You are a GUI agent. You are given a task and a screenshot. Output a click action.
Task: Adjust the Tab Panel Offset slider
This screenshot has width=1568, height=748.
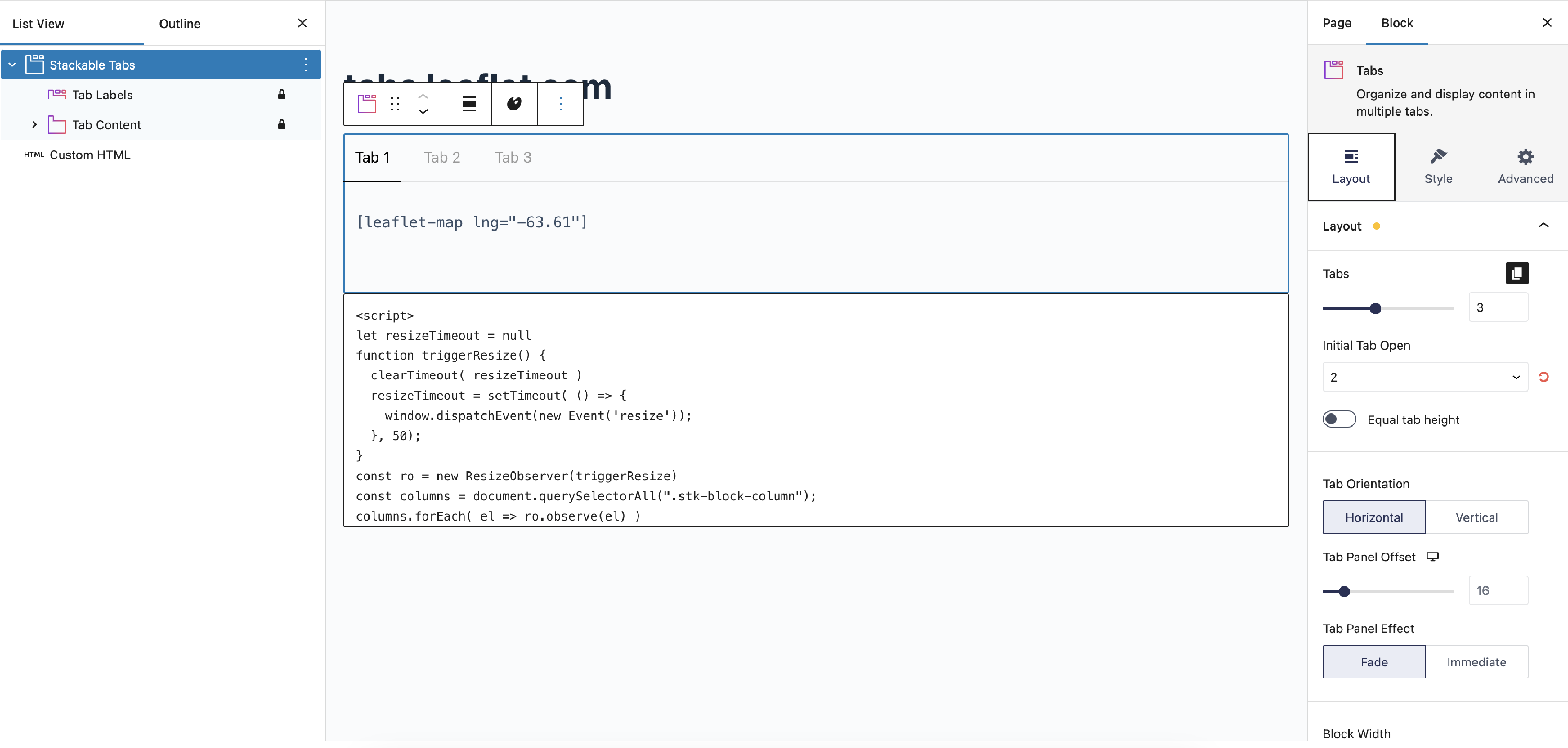tap(1345, 591)
